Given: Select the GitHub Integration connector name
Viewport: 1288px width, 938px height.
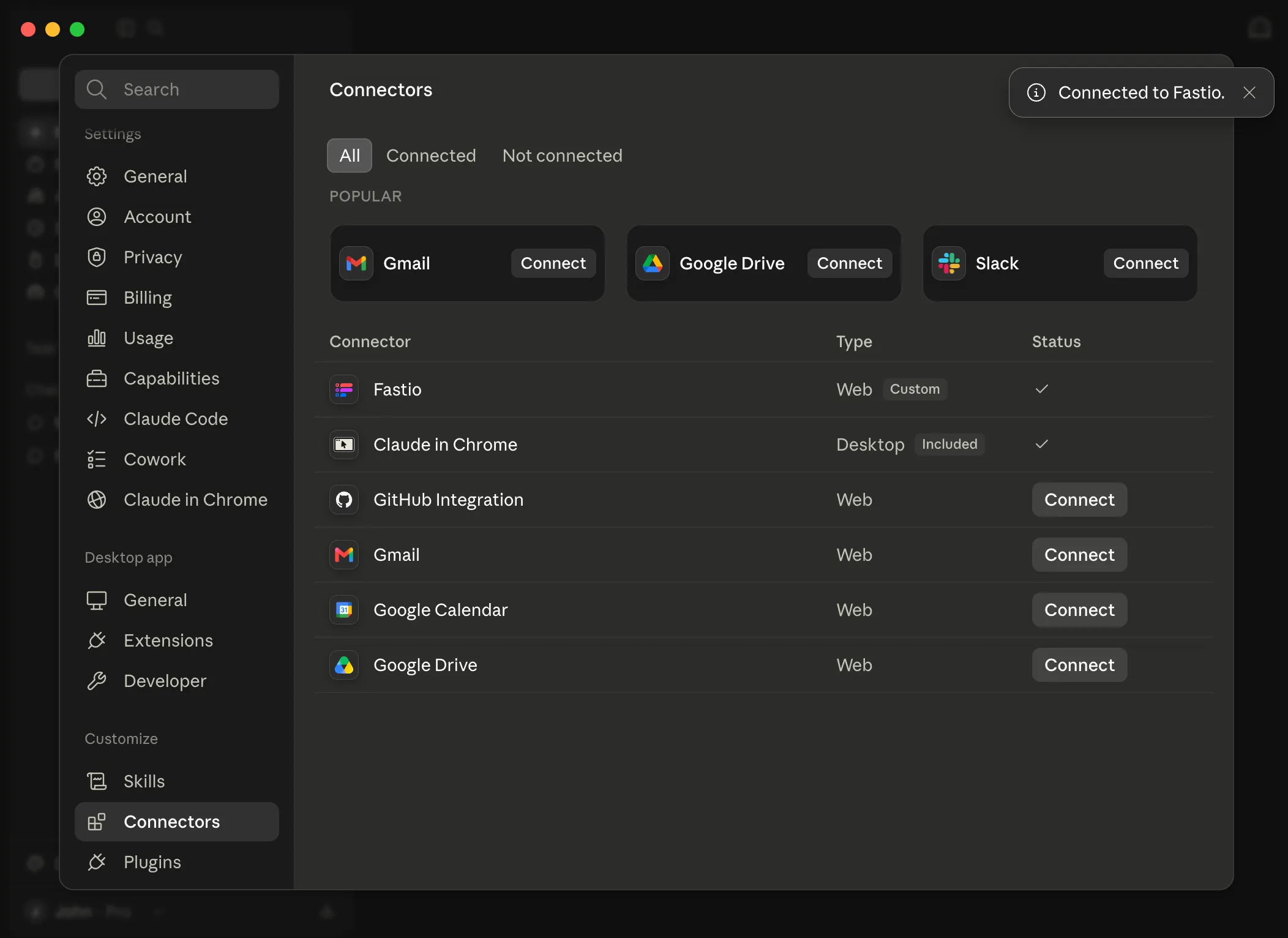Looking at the screenshot, I should (448, 500).
